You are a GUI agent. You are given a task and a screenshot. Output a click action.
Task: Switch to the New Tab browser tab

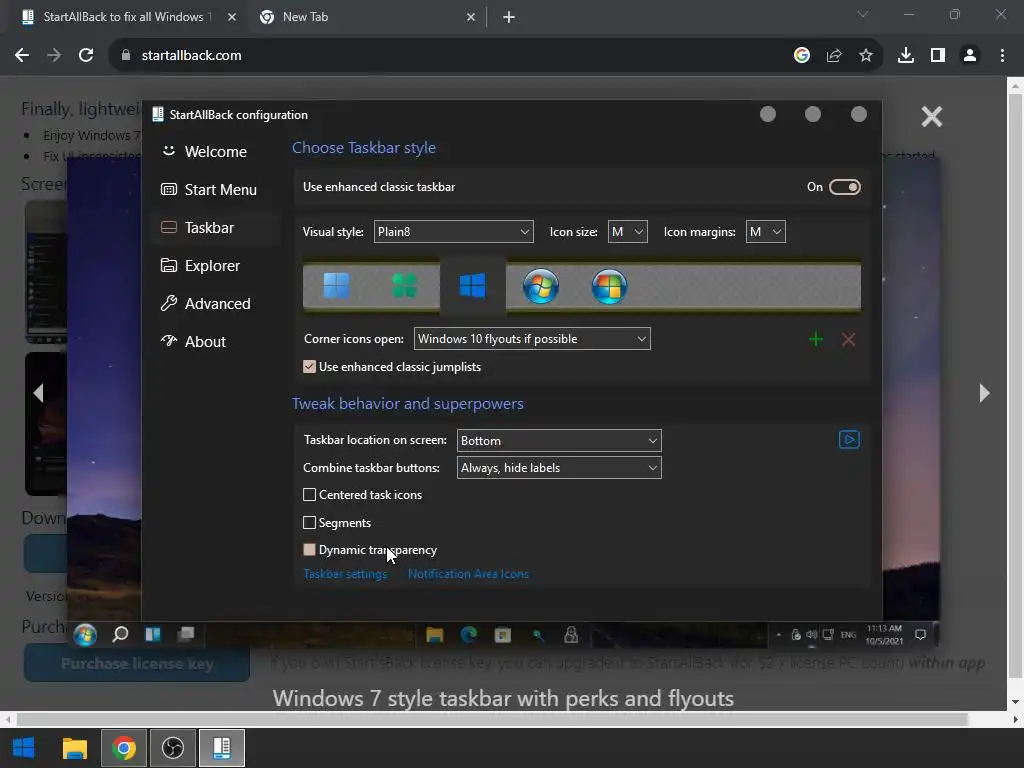[366, 17]
